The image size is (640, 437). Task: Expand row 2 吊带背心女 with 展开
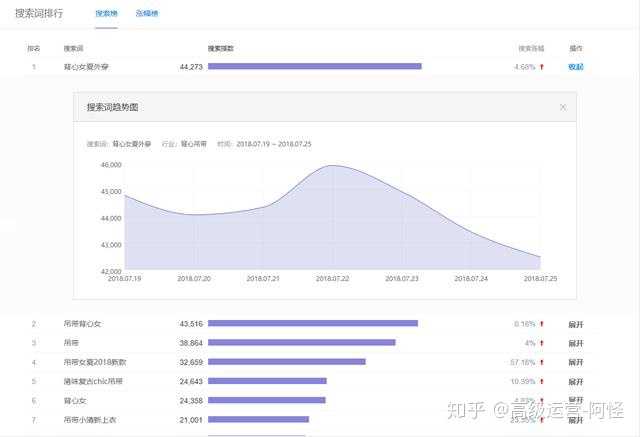[575, 324]
